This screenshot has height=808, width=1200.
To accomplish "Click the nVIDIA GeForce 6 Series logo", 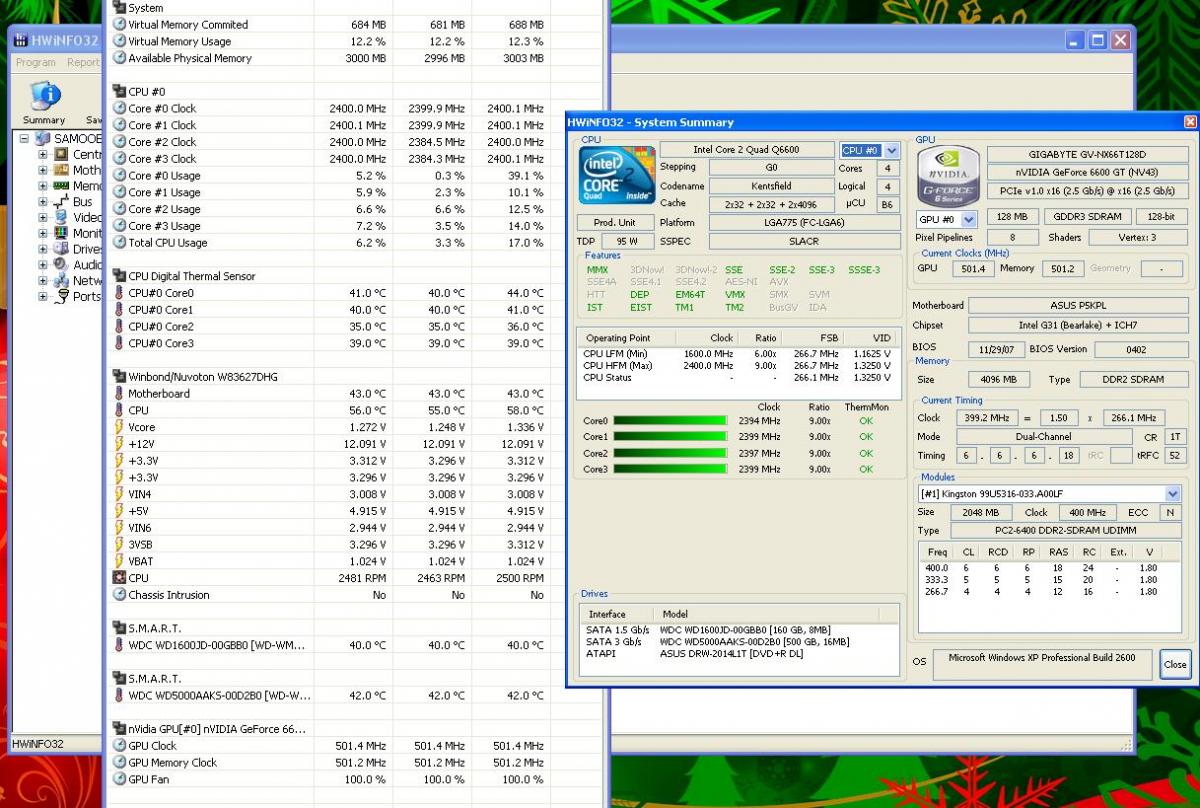I will (x=947, y=176).
